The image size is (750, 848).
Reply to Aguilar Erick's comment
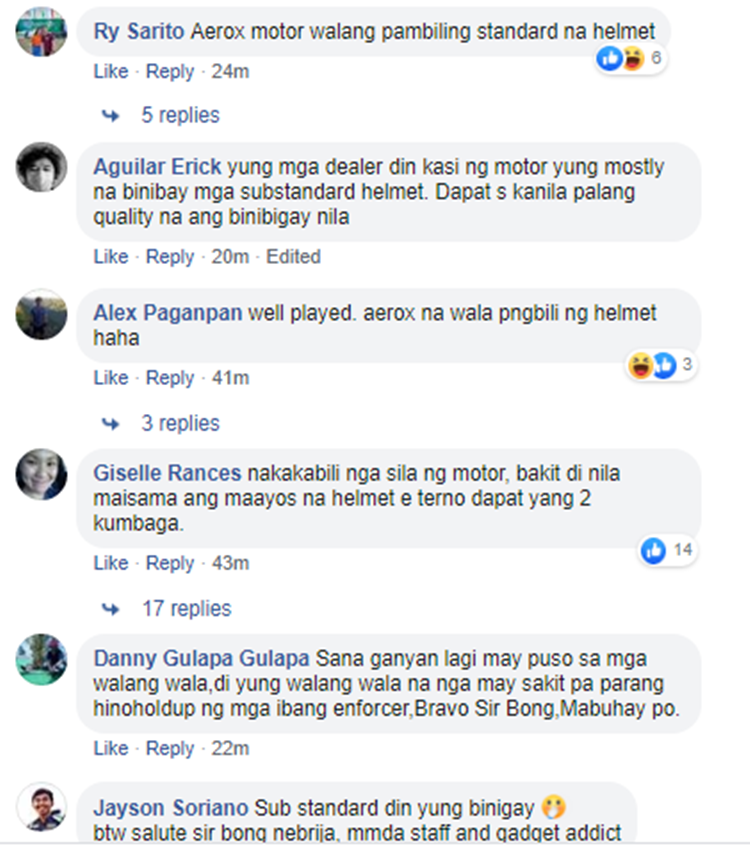click(x=170, y=256)
